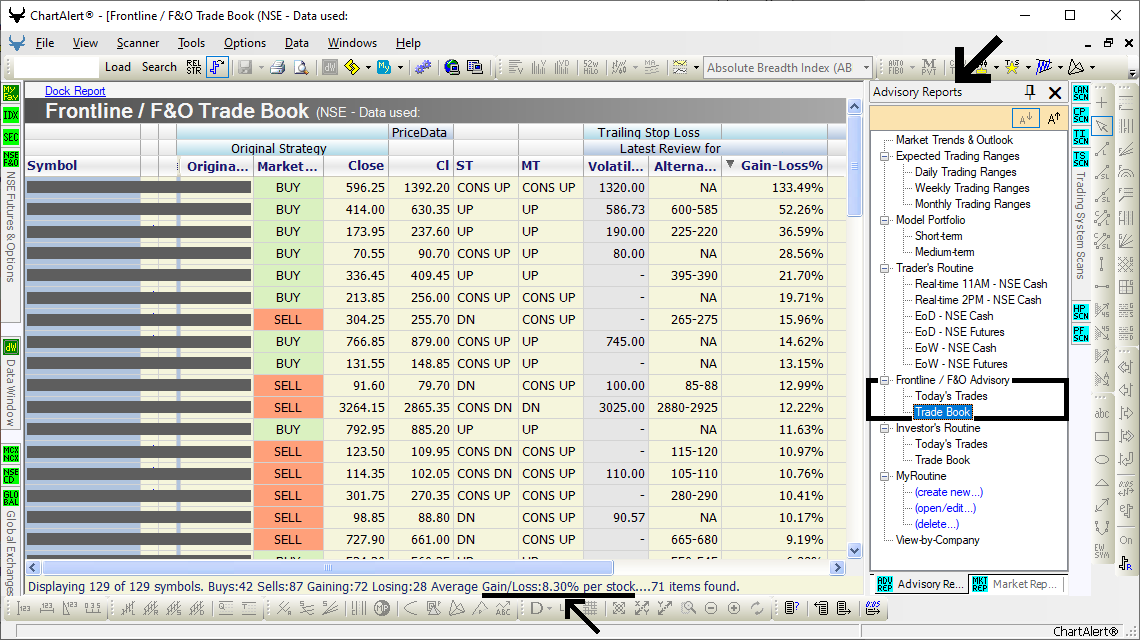Click the PF SCN scan icon
The height and width of the screenshot is (640, 1140).
click(x=1080, y=333)
